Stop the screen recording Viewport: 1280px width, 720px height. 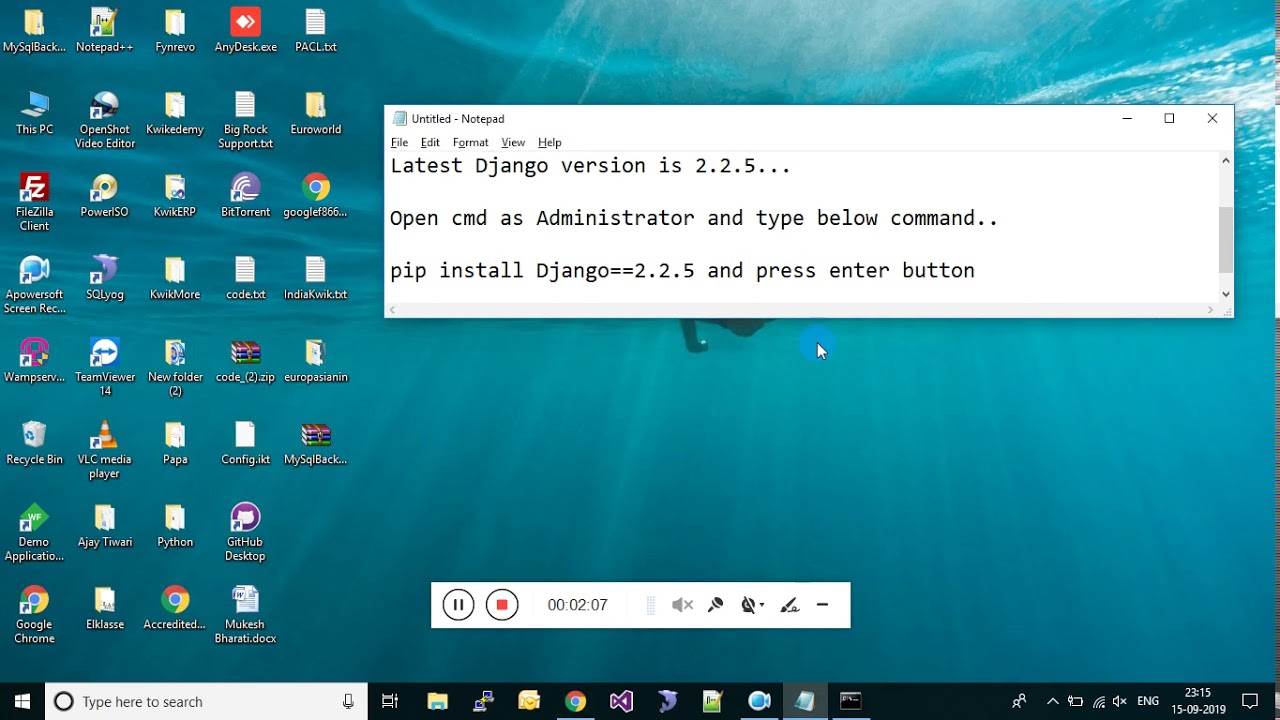[x=502, y=605]
